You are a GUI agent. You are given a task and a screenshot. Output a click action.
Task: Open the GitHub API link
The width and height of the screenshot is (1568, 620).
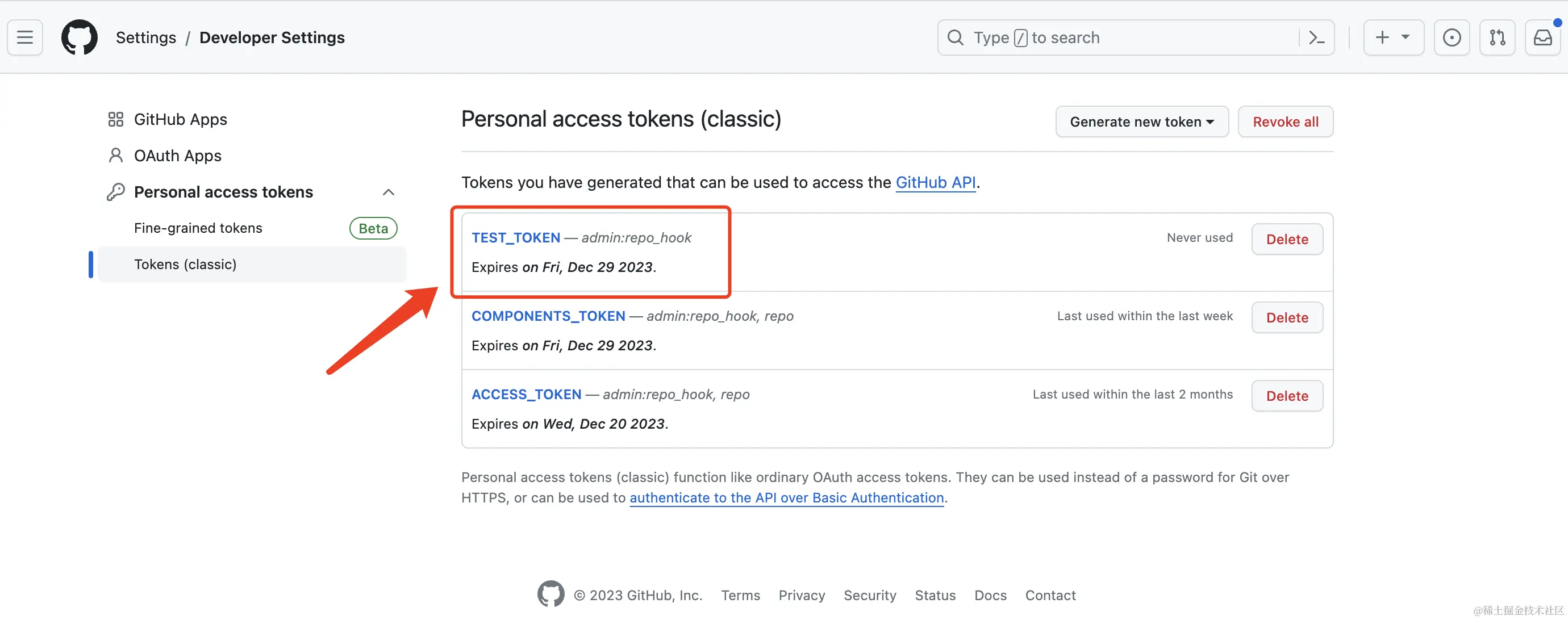pyautogui.click(x=936, y=182)
